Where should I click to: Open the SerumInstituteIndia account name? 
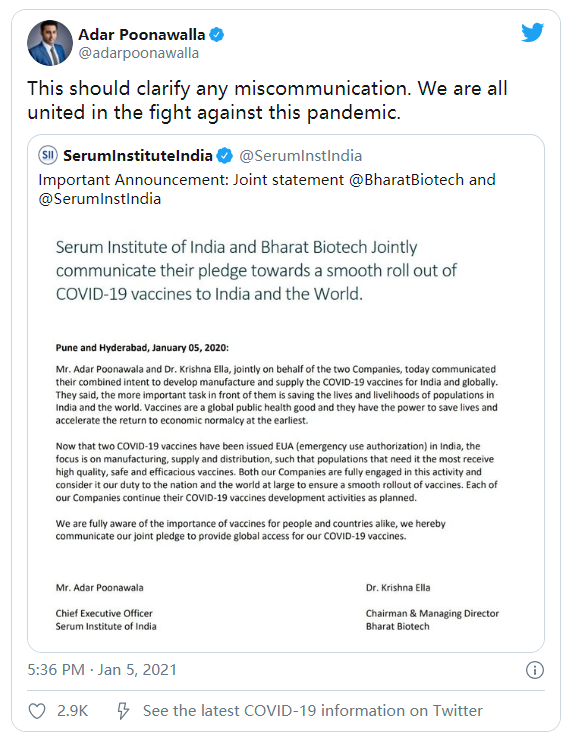coord(138,156)
